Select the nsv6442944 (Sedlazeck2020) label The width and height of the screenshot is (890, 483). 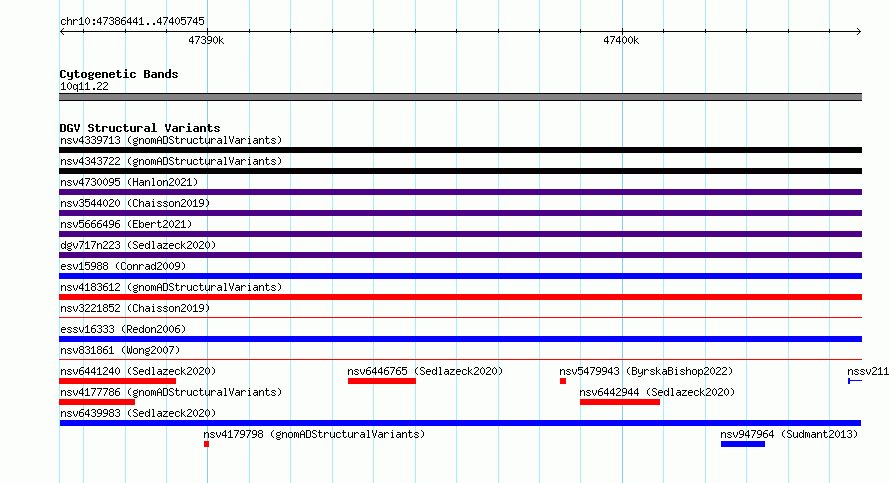[657, 392]
